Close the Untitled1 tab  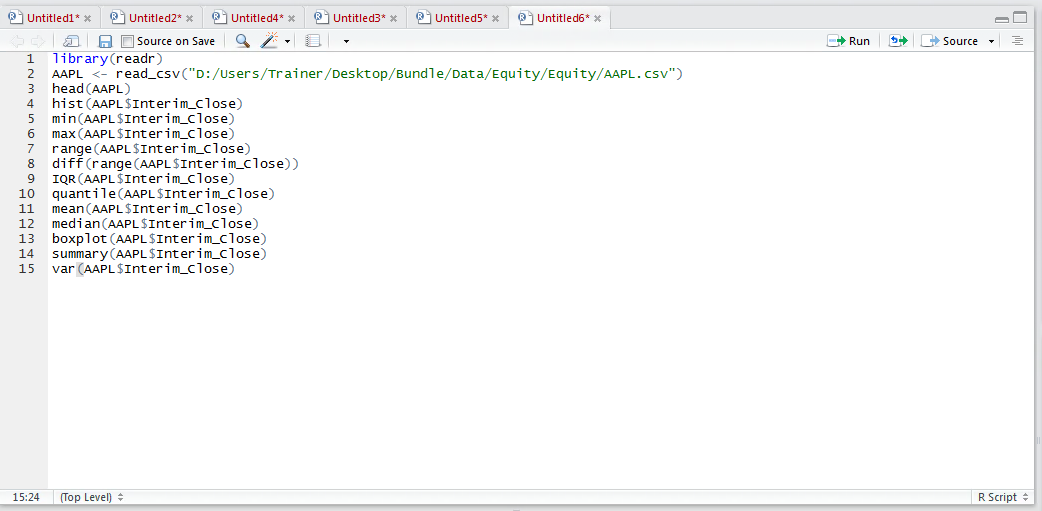tap(87, 19)
